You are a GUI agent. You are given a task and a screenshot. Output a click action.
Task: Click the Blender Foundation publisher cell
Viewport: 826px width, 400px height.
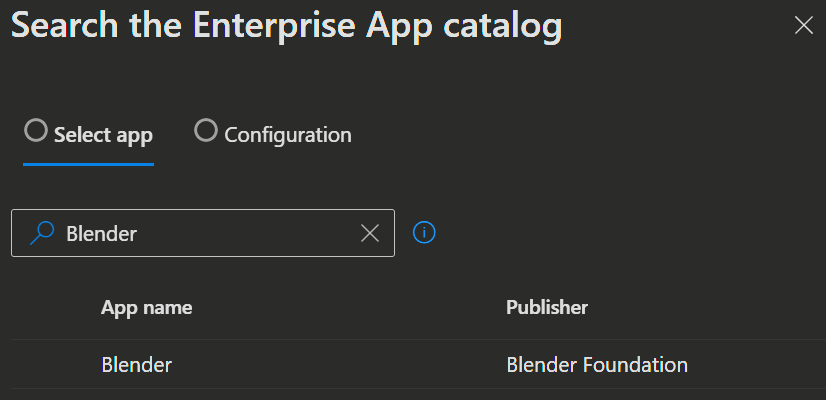point(597,365)
